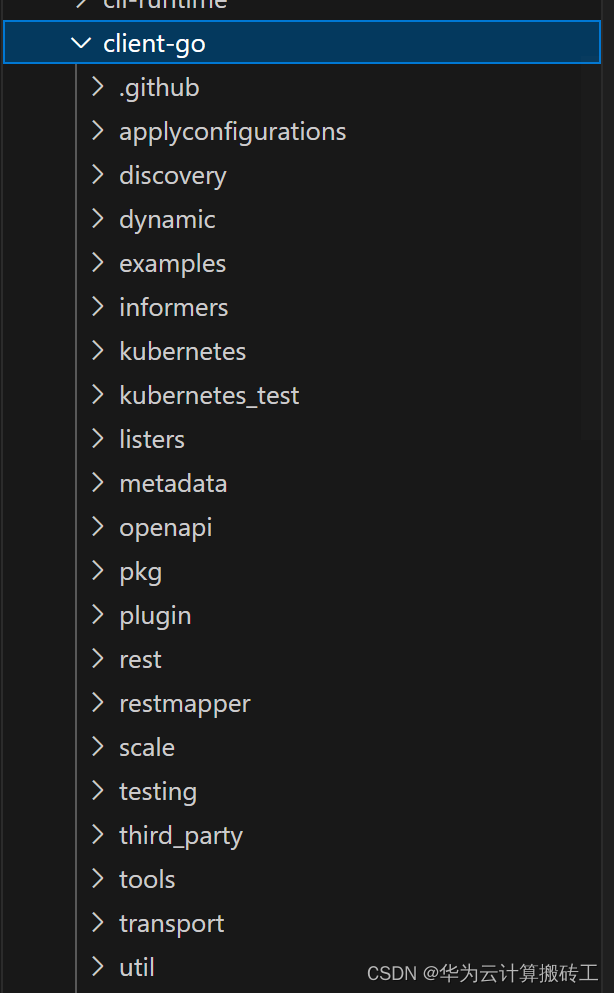
Task: Expand the dynamic folder chevron
Action: [97, 219]
